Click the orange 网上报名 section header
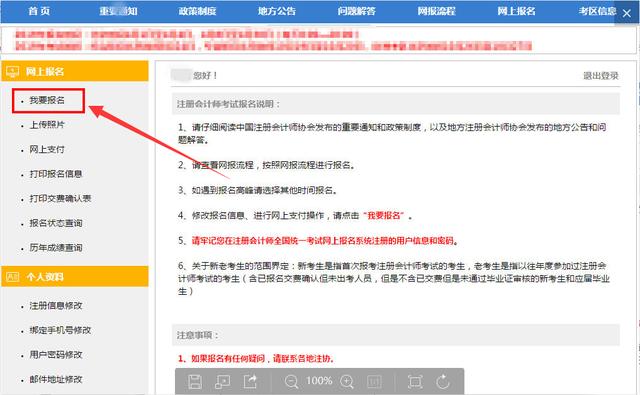640x395 pixels. click(x=75, y=71)
